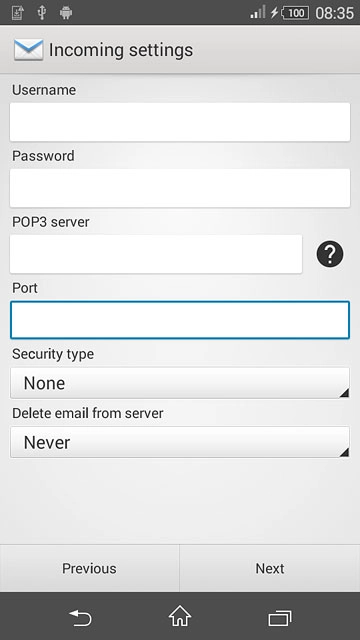360x640 pixels.
Task: Focus the POP3 server input field
Action: (x=156, y=254)
